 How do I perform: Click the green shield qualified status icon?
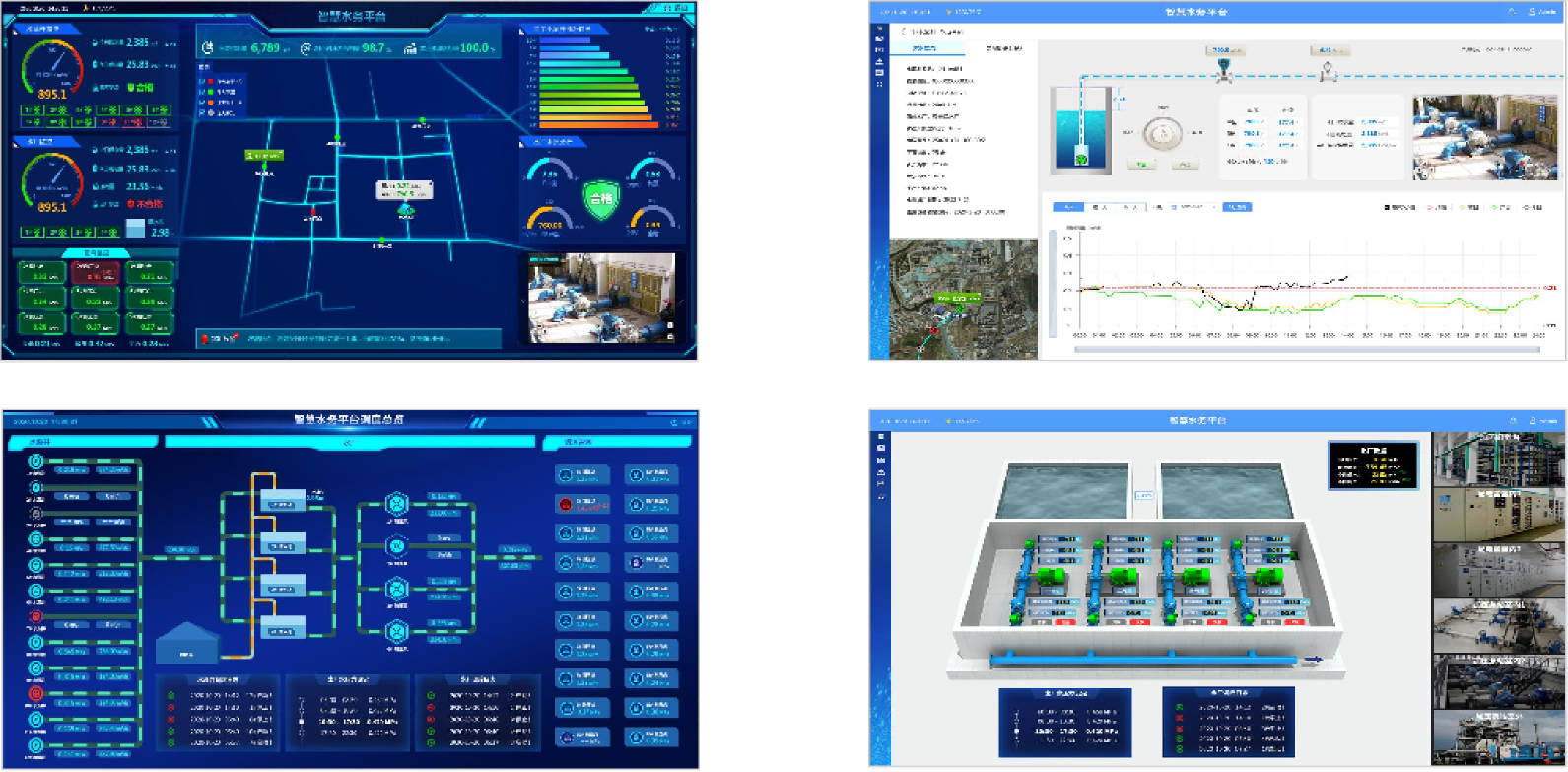[600, 199]
